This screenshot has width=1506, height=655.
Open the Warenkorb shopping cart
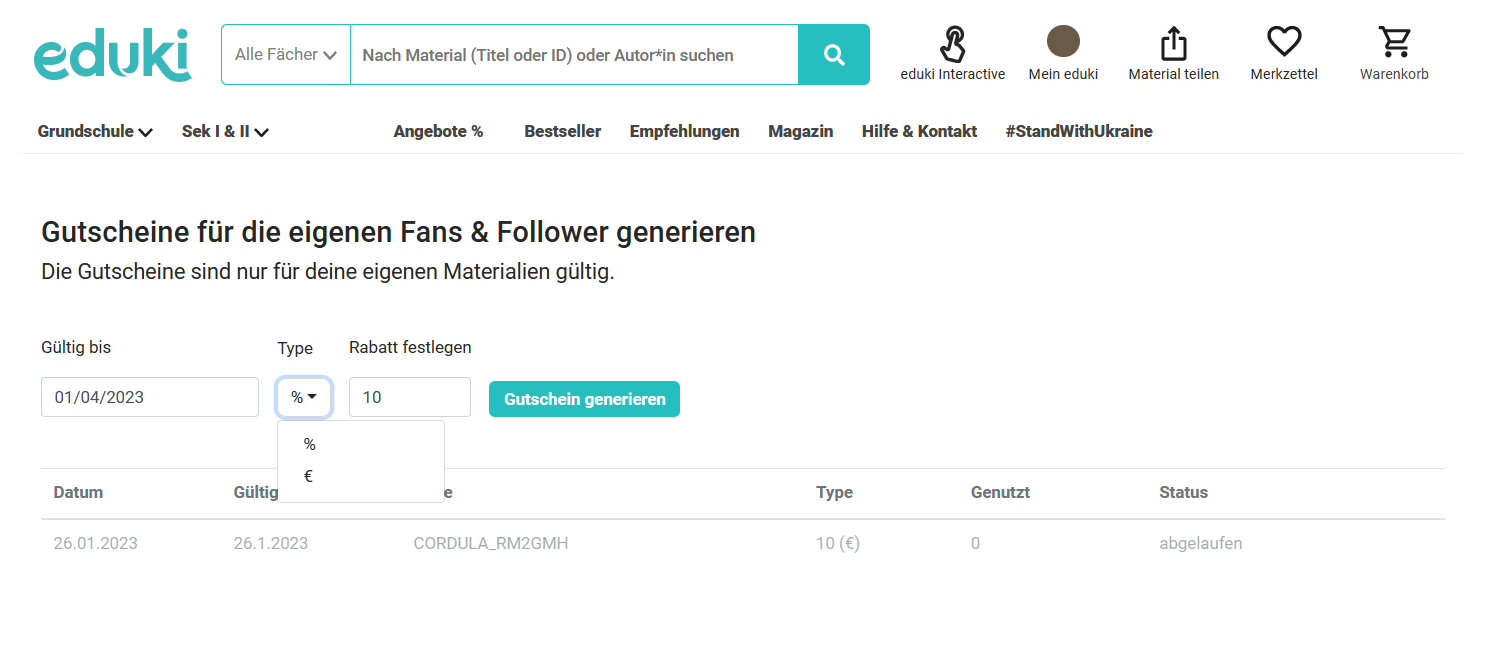tap(1394, 42)
